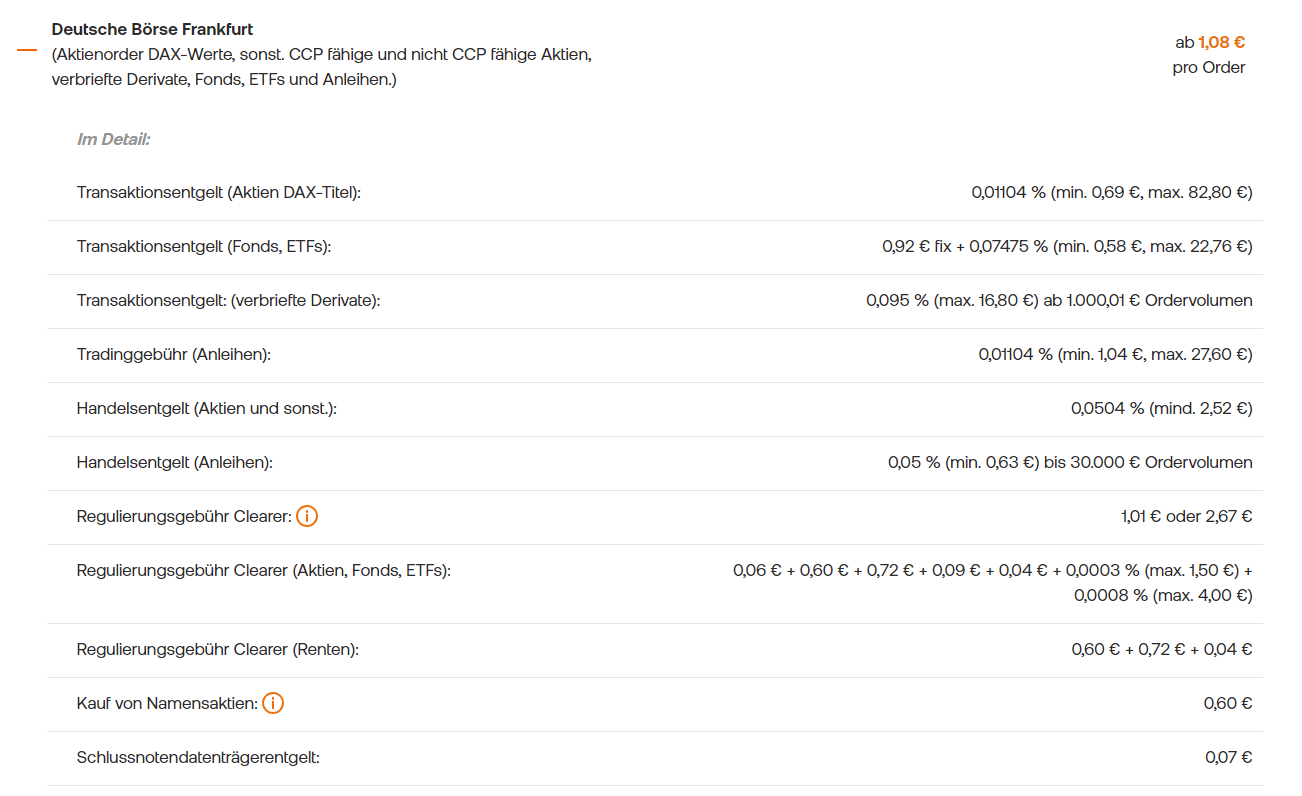Viewport: 1302px width, 796px height.
Task: Click the 1,01 € oder 2,67 € value
Action: (1186, 517)
